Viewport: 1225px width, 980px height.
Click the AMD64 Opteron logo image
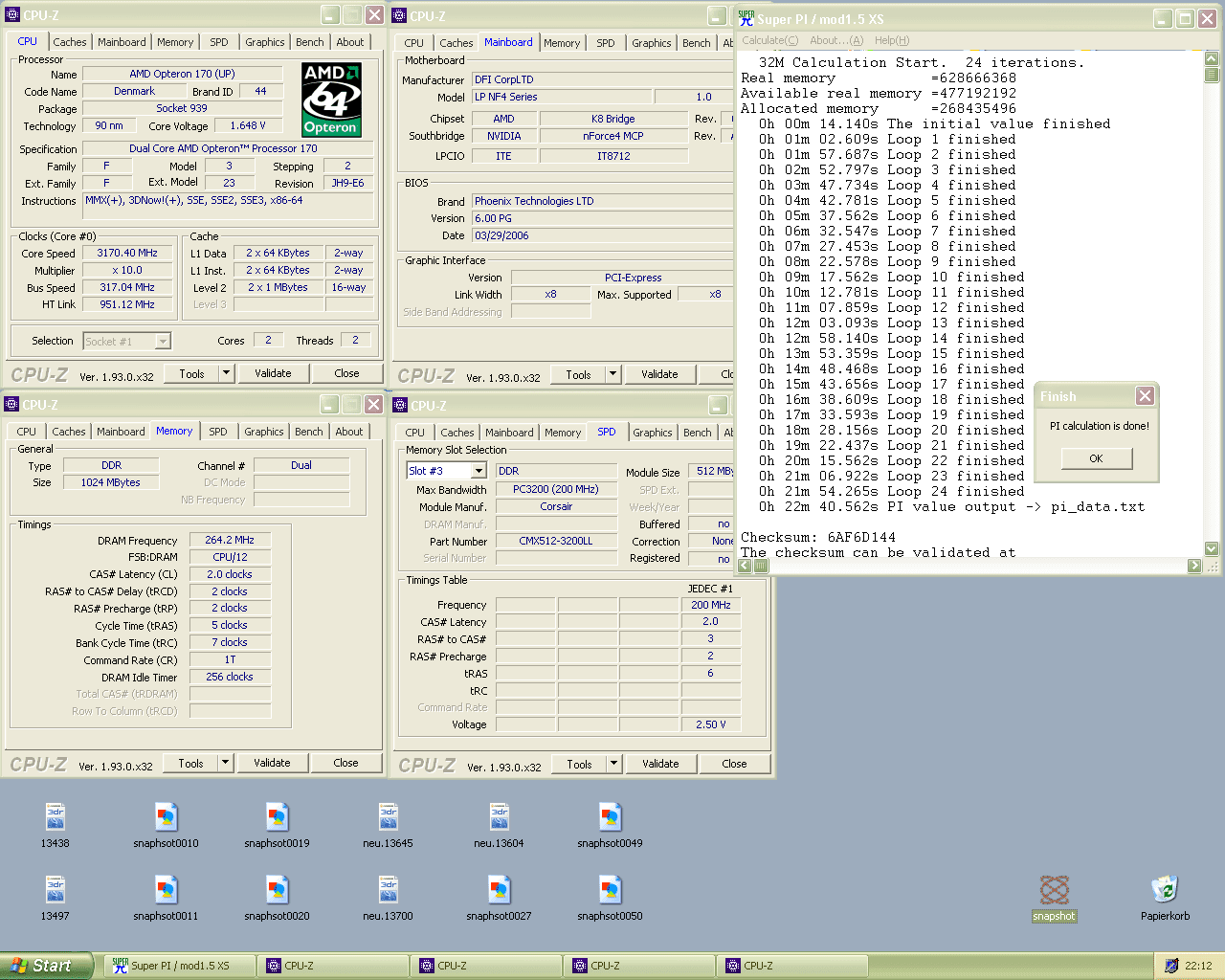coord(330,100)
